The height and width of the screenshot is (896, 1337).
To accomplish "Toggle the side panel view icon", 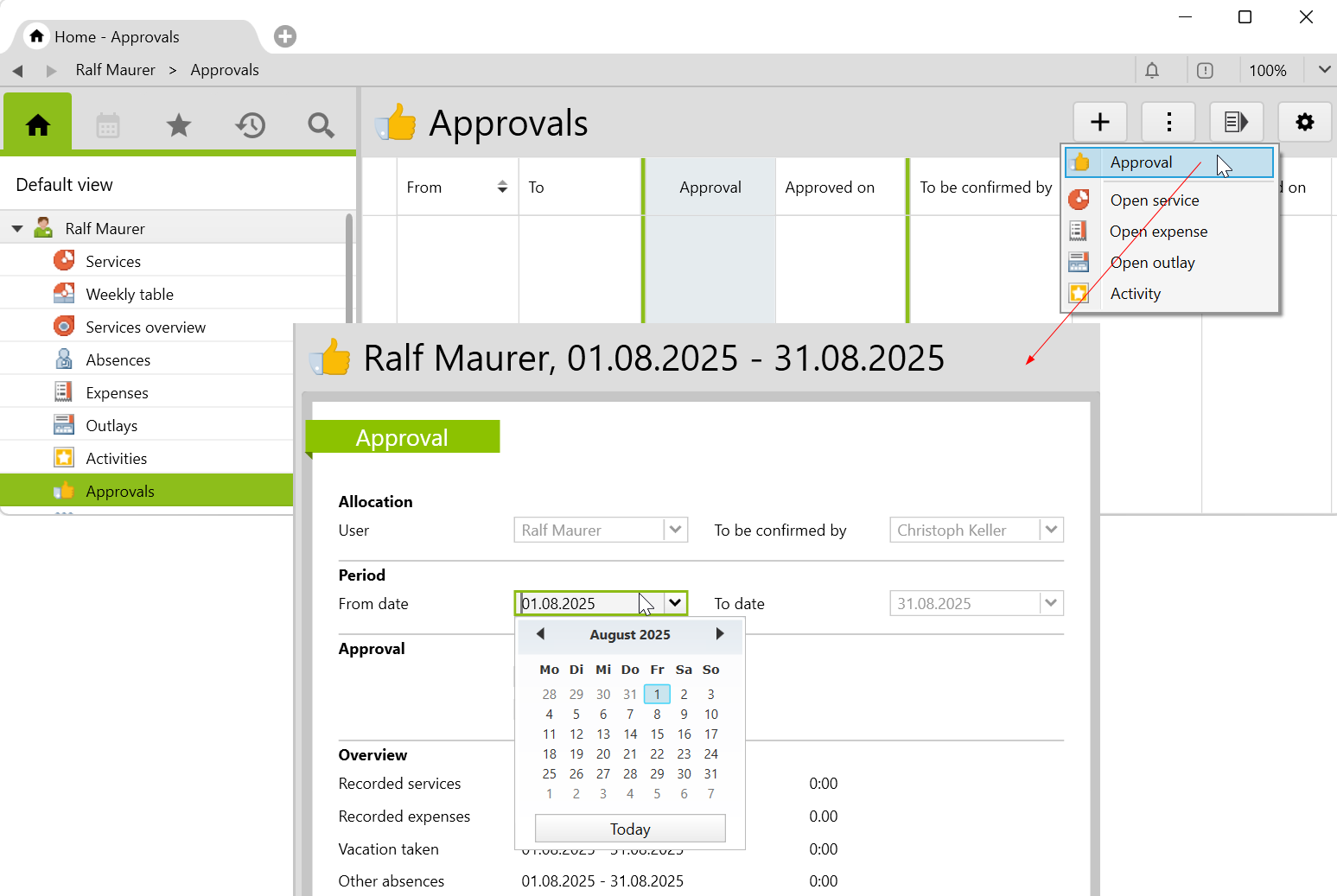I will click(1236, 122).
